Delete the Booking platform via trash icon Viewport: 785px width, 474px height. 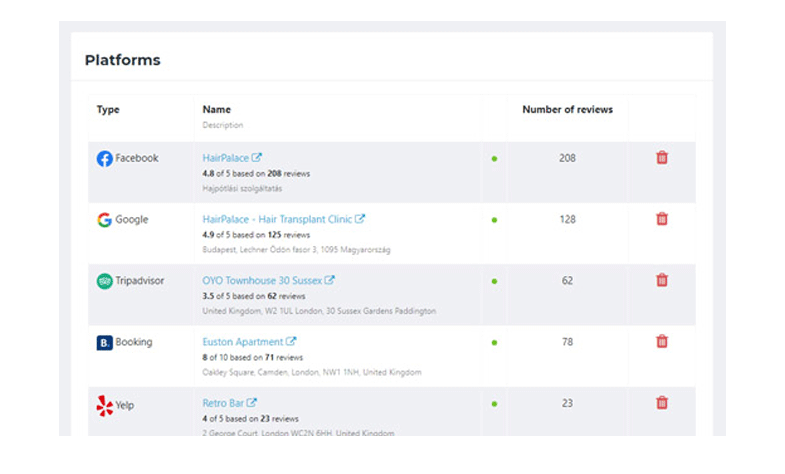coord(661,342)
